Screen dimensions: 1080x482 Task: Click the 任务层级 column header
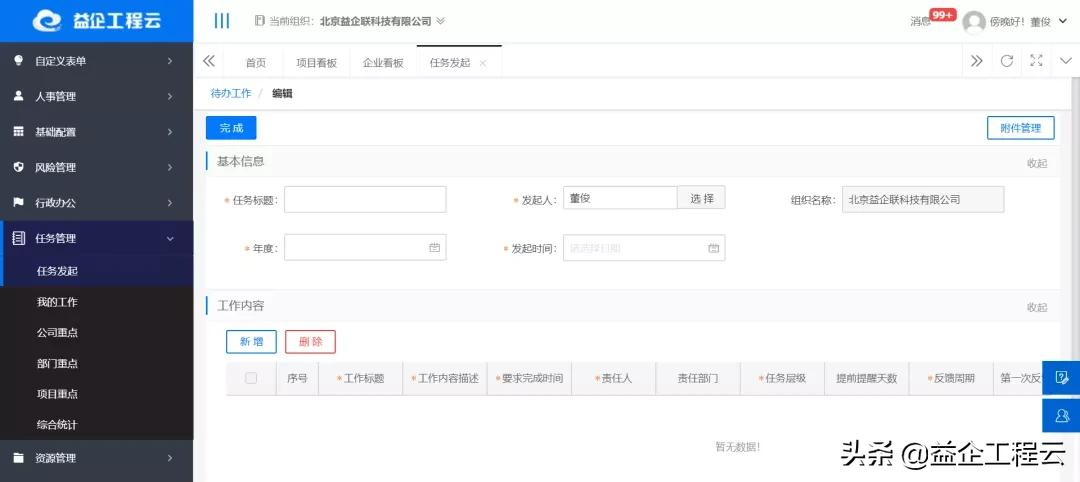coord(782,378)
